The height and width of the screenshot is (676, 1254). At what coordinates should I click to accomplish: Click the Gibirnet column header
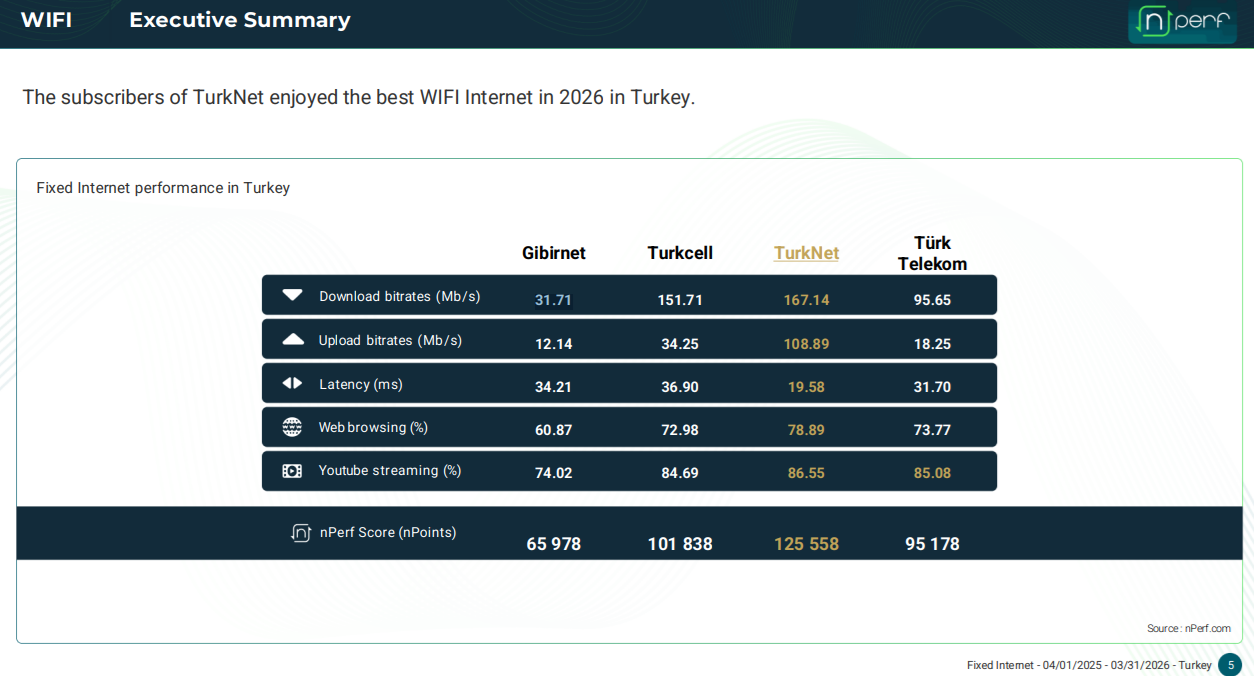[x=554, y=253]
